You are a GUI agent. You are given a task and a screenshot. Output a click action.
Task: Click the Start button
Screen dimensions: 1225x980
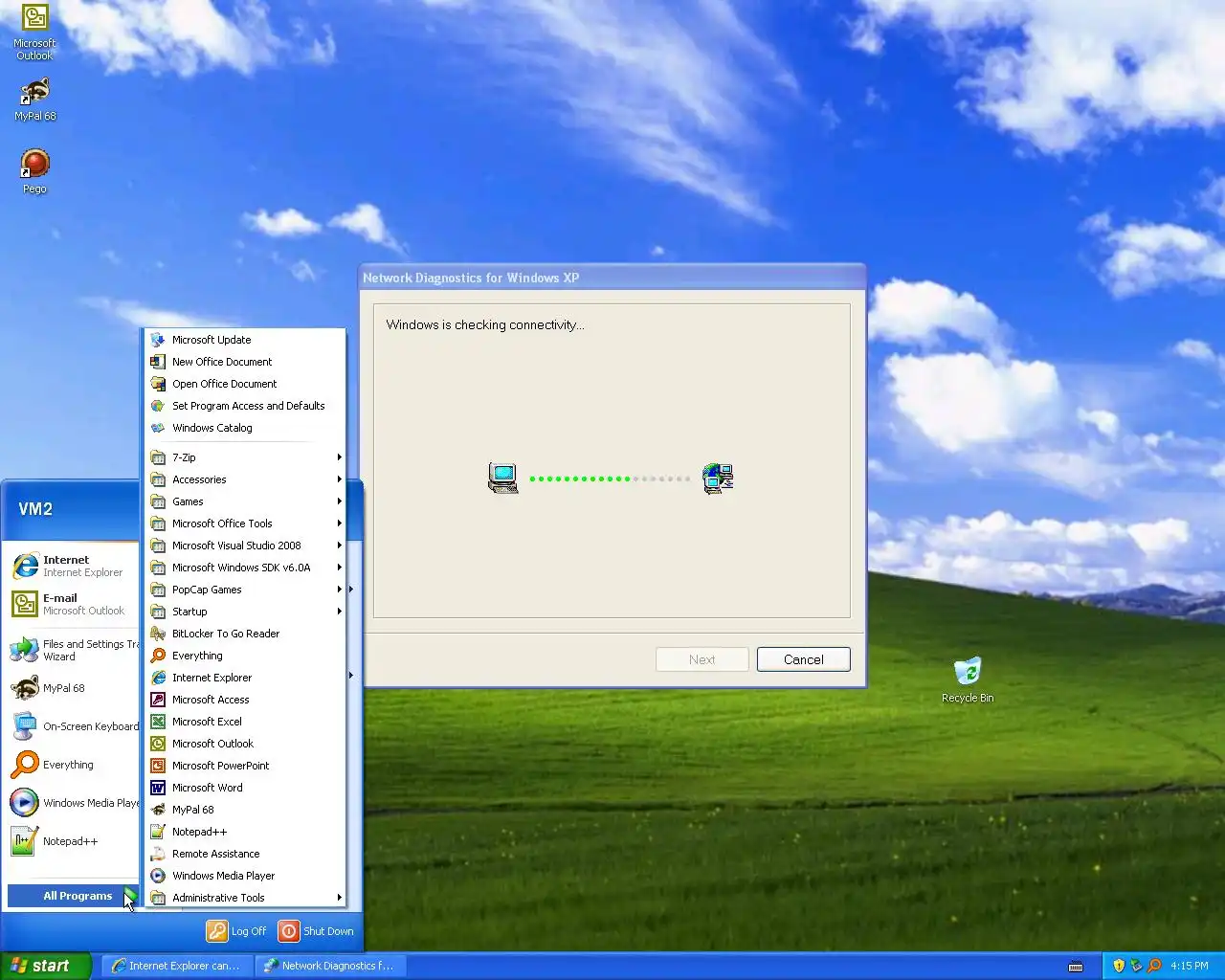point(46,966)
